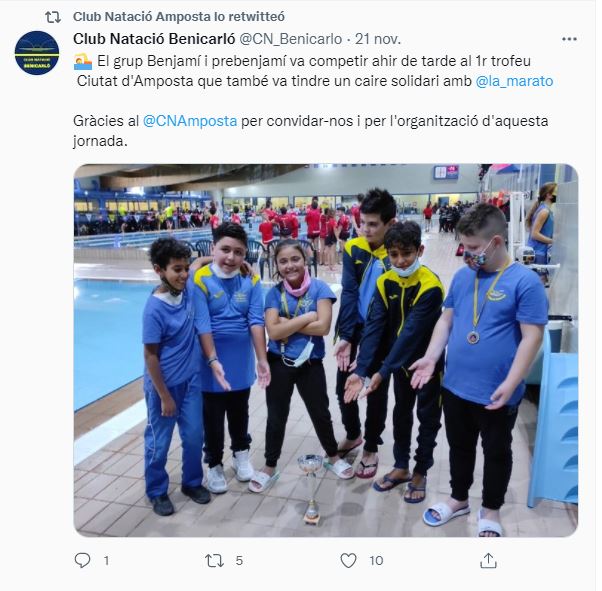Open the @CN_Benicarlo handle

click(x=291, y=39)
